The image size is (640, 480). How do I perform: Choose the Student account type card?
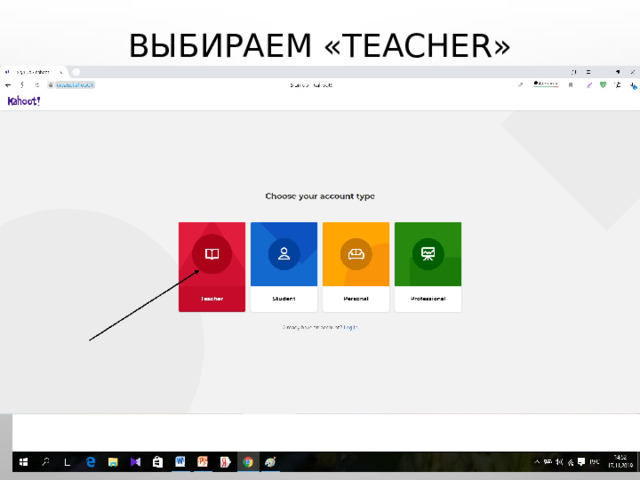pyautogui.click(x=284, y=267)
